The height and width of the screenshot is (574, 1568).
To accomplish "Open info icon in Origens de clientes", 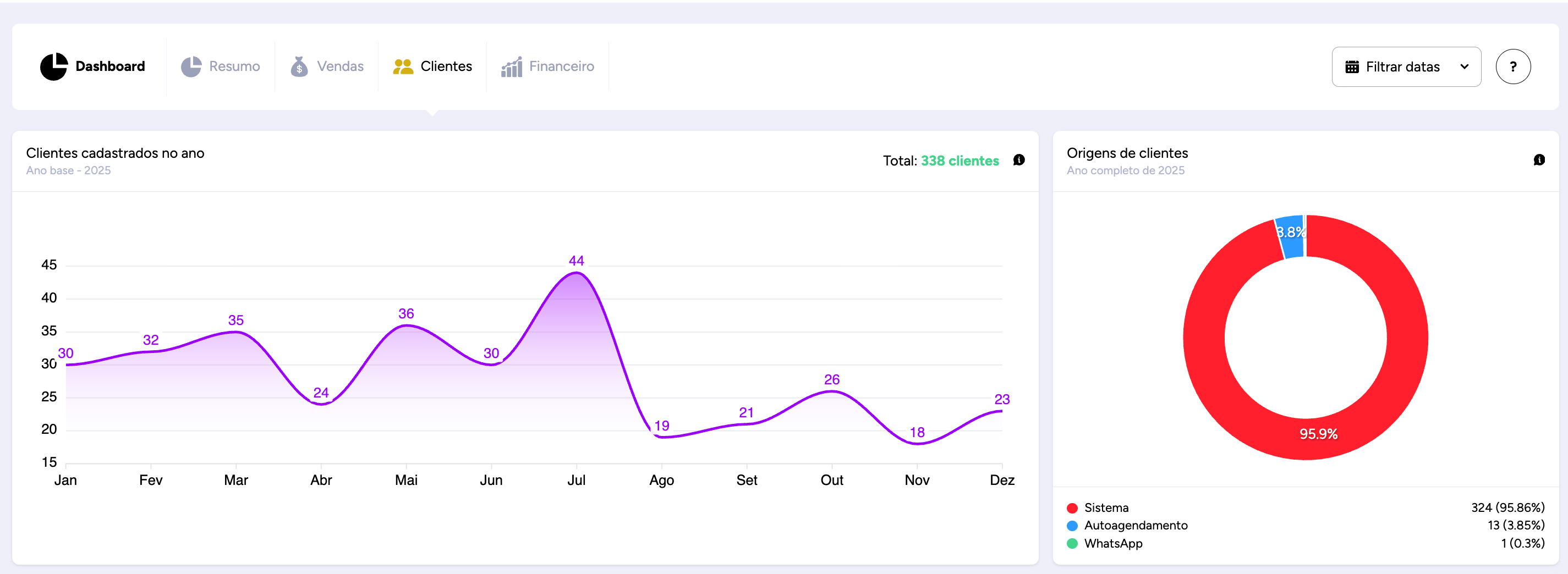I will click(x=1538, y=160).
